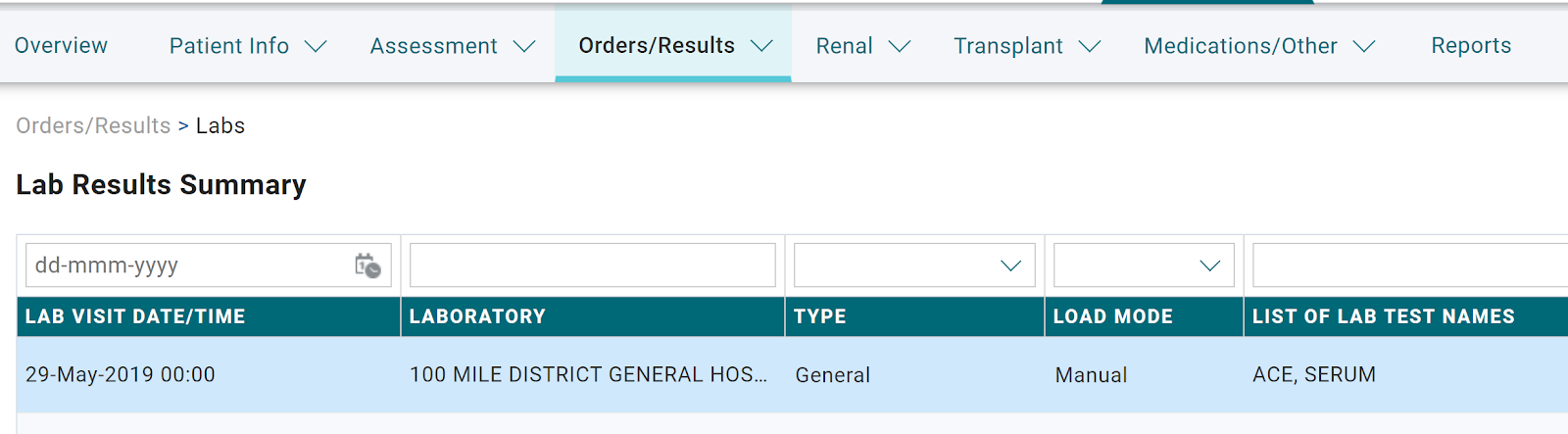This screenshot has height=434, width=1568.
Task: Click the Load Mode column header
Action: (1113, 316)
